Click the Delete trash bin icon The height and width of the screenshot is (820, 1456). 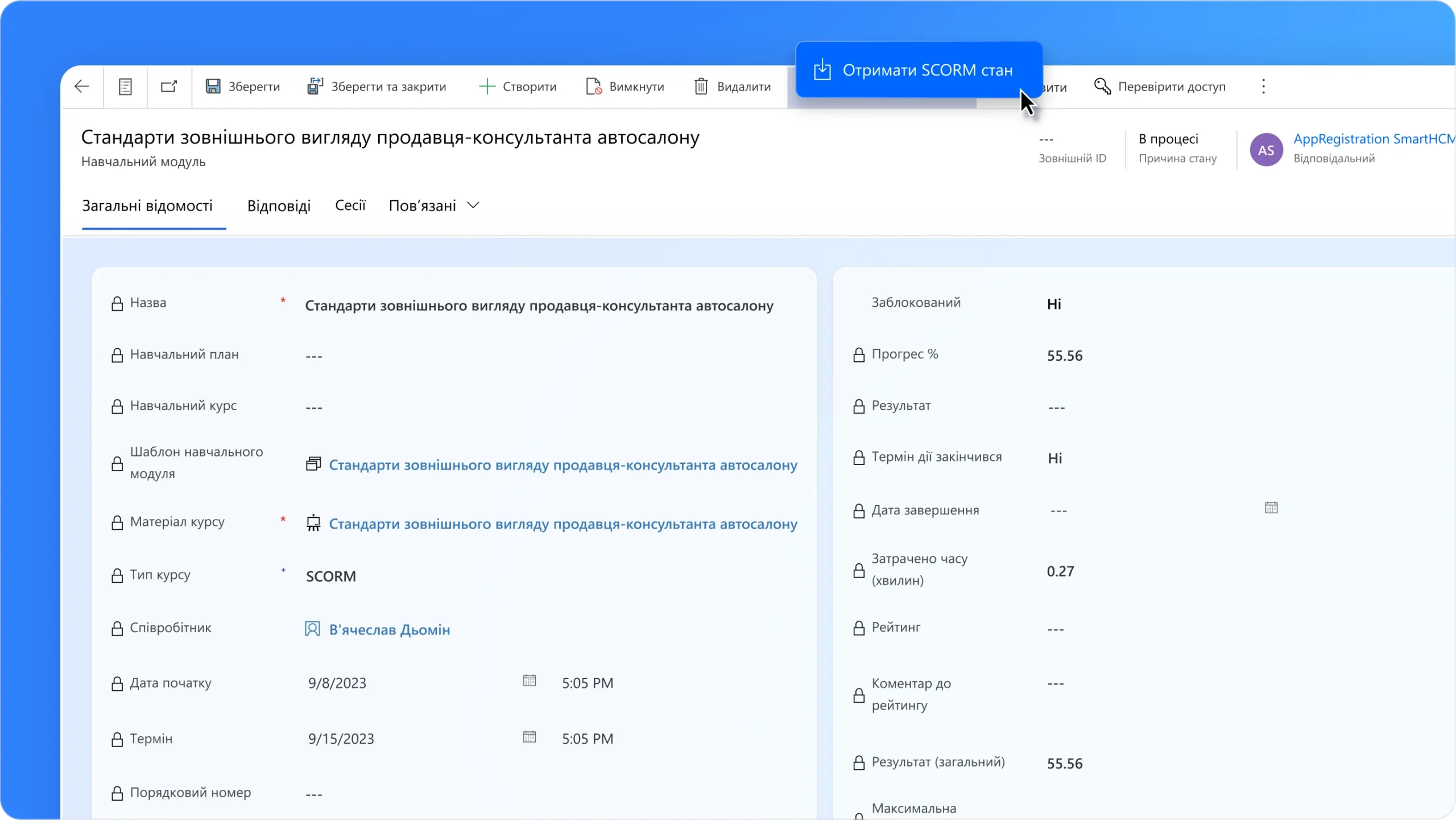pyautogui.click(x=701, y=86)
